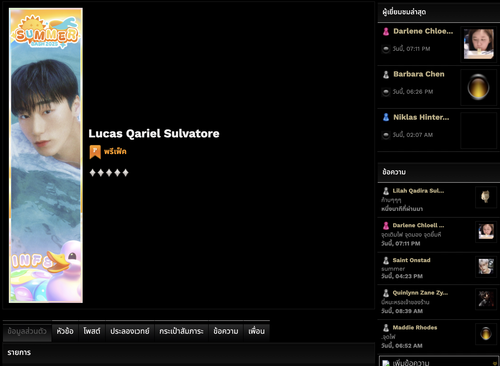
Task: Click the ผู้เยี่ยมชมล่าสุด panel header
Action: click(x=439, y=12)
